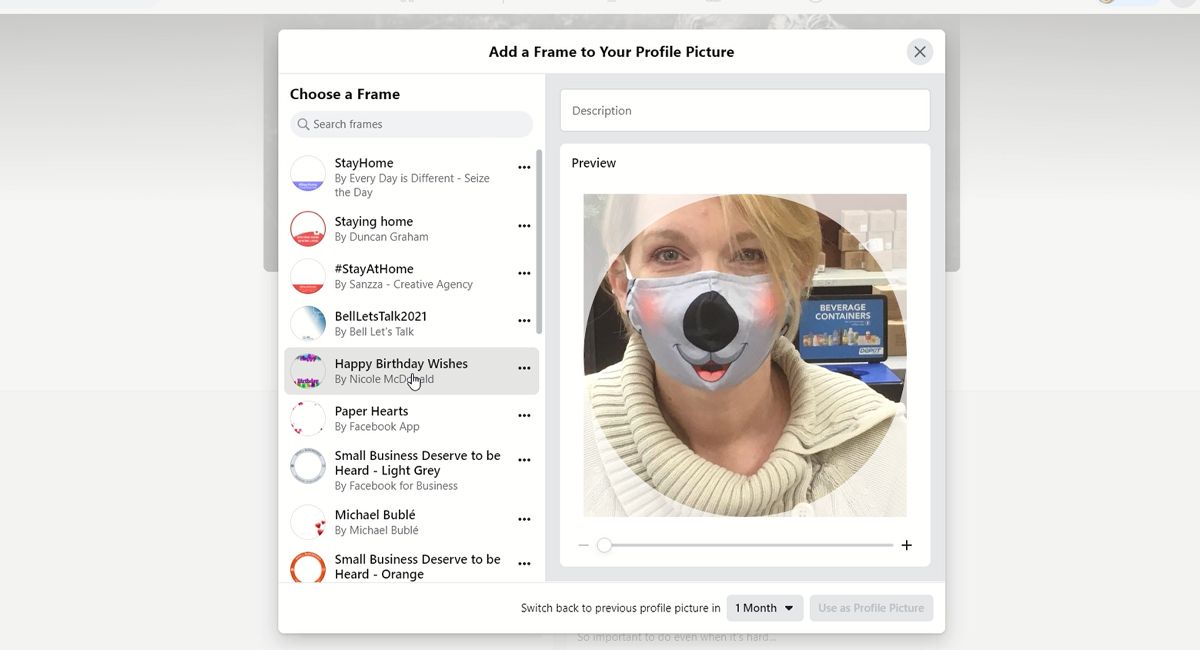
Task: Open options menu for StayHome frame
Action: click(x=524, y=167)
